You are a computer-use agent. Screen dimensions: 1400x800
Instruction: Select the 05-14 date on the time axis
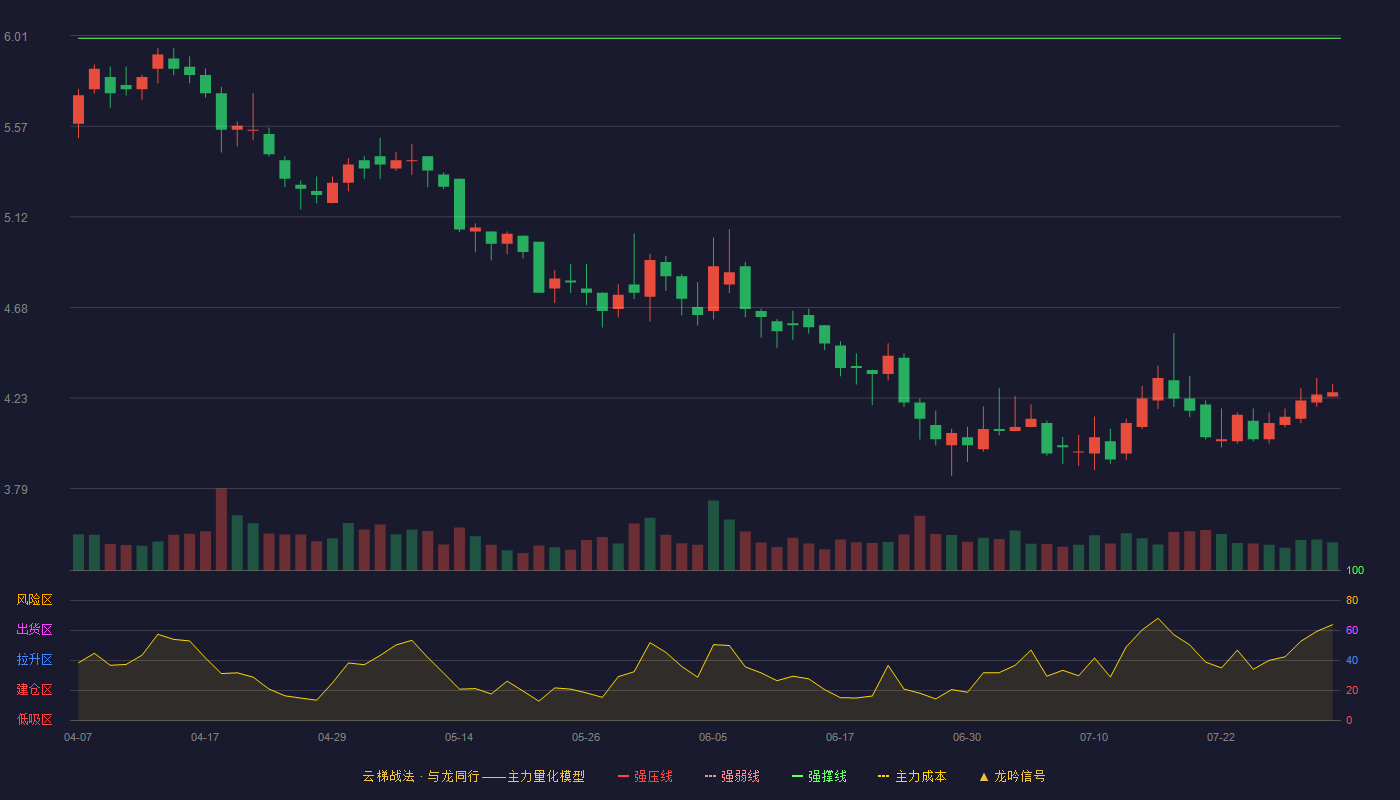[459, 737]
